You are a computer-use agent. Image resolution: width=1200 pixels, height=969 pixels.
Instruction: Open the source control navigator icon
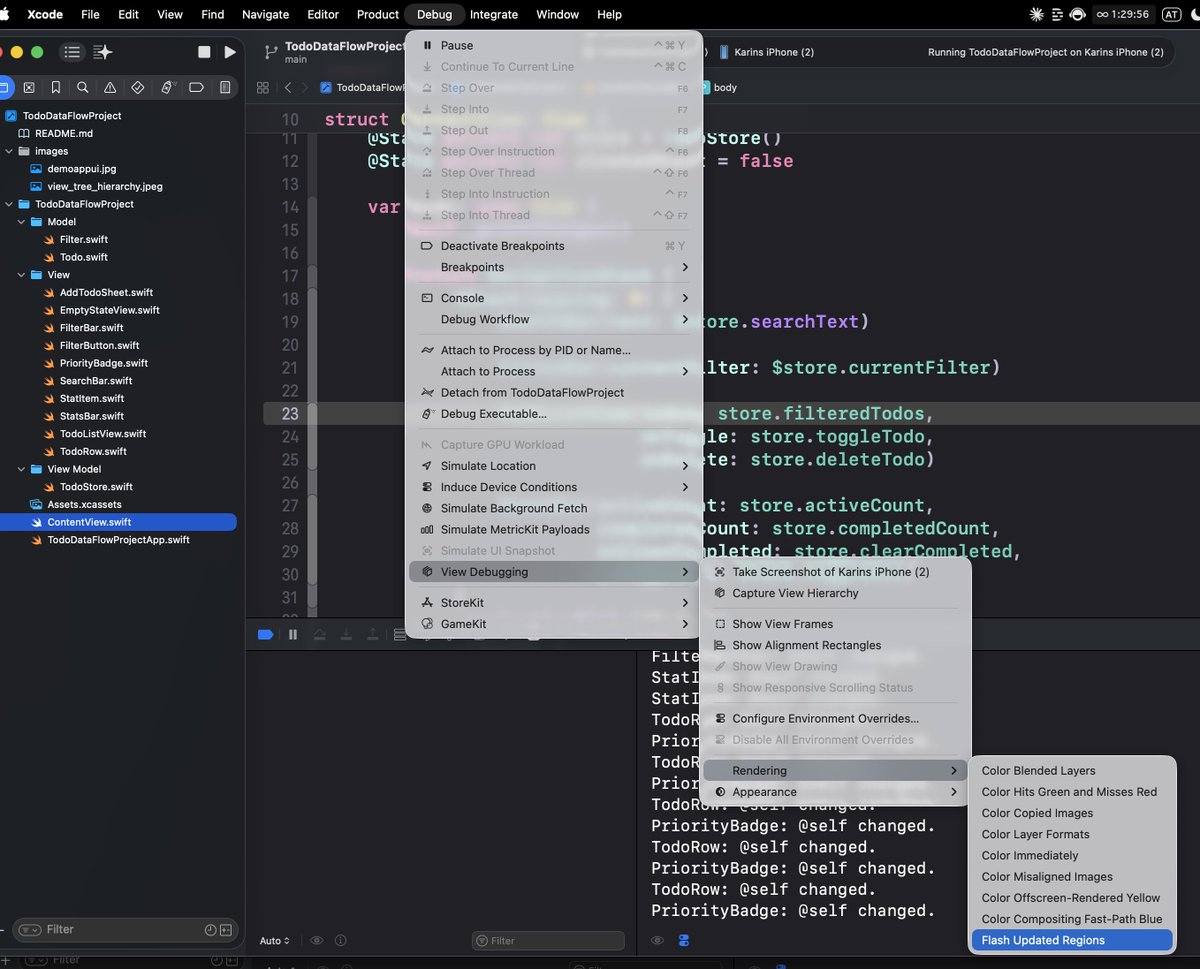pyautogui.click(x=29, y=88)
